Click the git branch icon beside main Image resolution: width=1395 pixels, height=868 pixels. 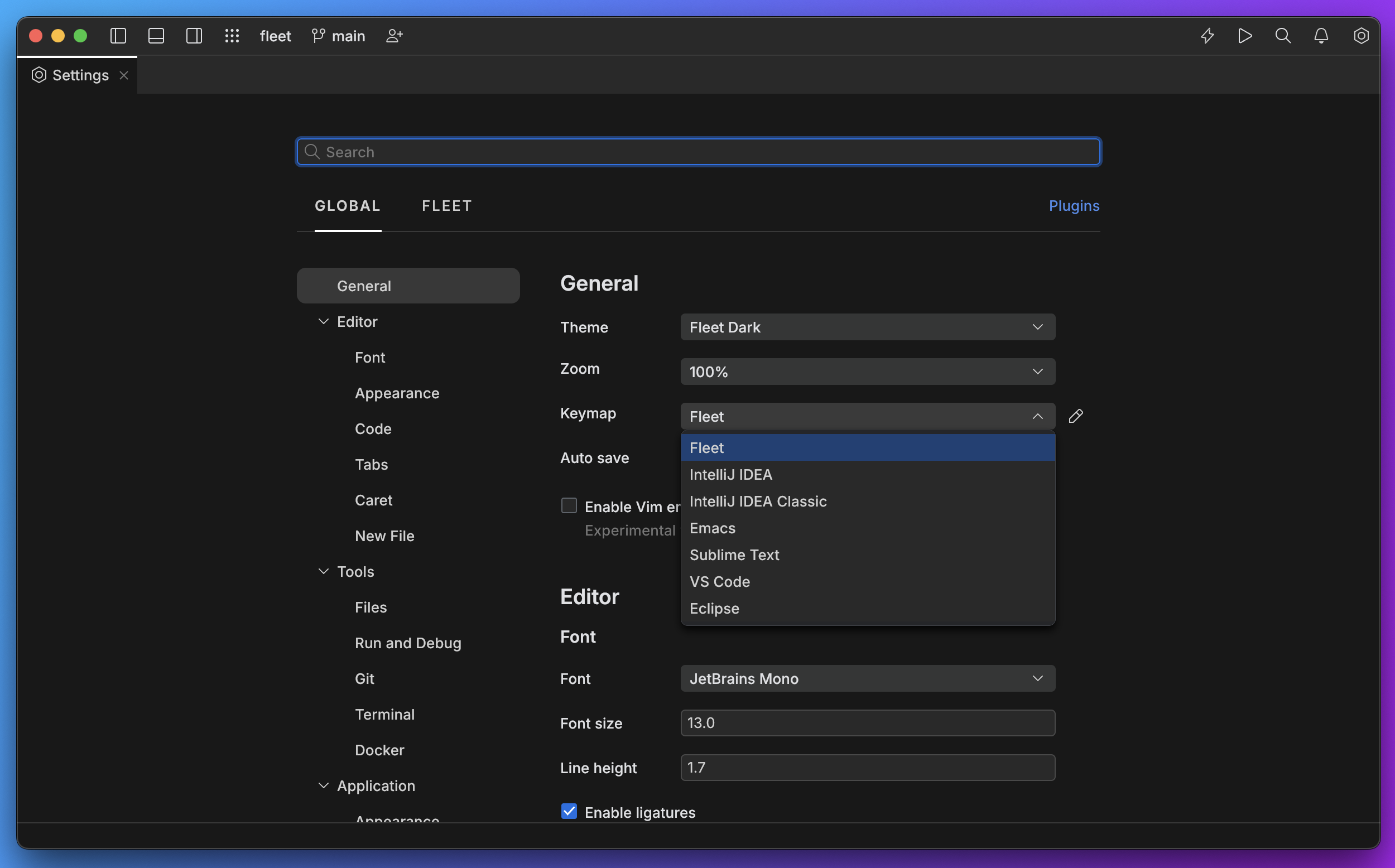tap(318, 36)
